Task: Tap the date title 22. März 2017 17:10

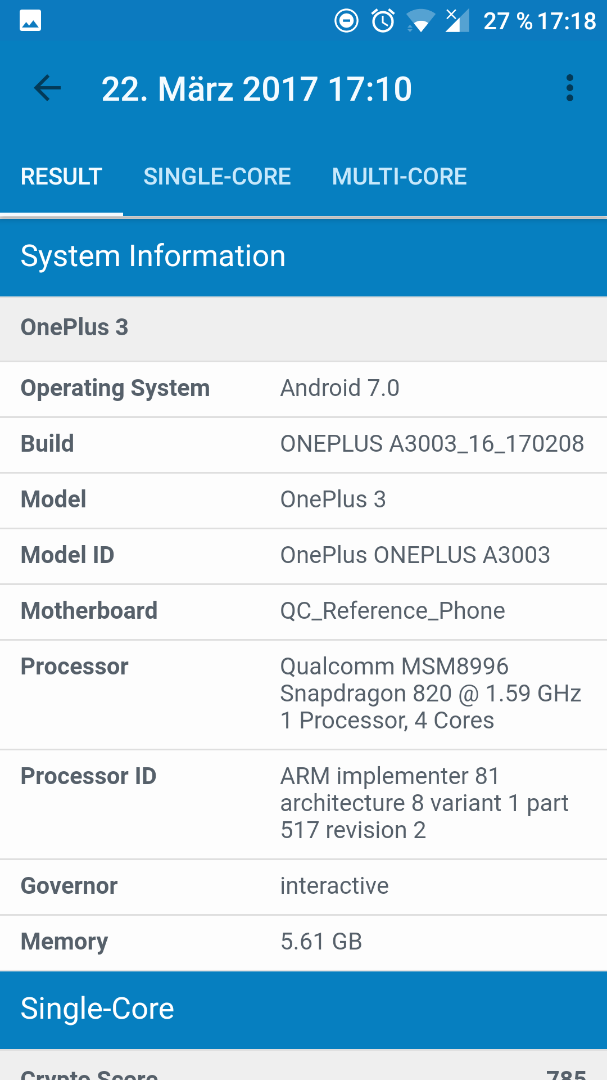Action: pos(256,90)
